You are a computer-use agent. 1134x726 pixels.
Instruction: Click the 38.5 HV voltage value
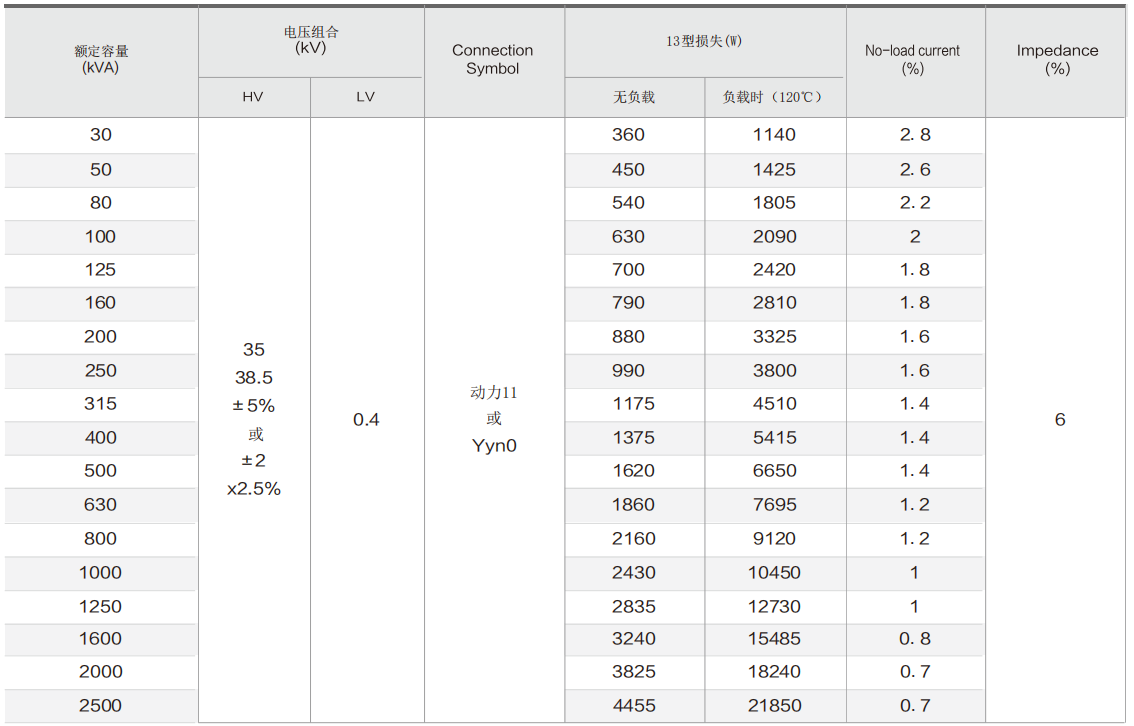point(254,378)
